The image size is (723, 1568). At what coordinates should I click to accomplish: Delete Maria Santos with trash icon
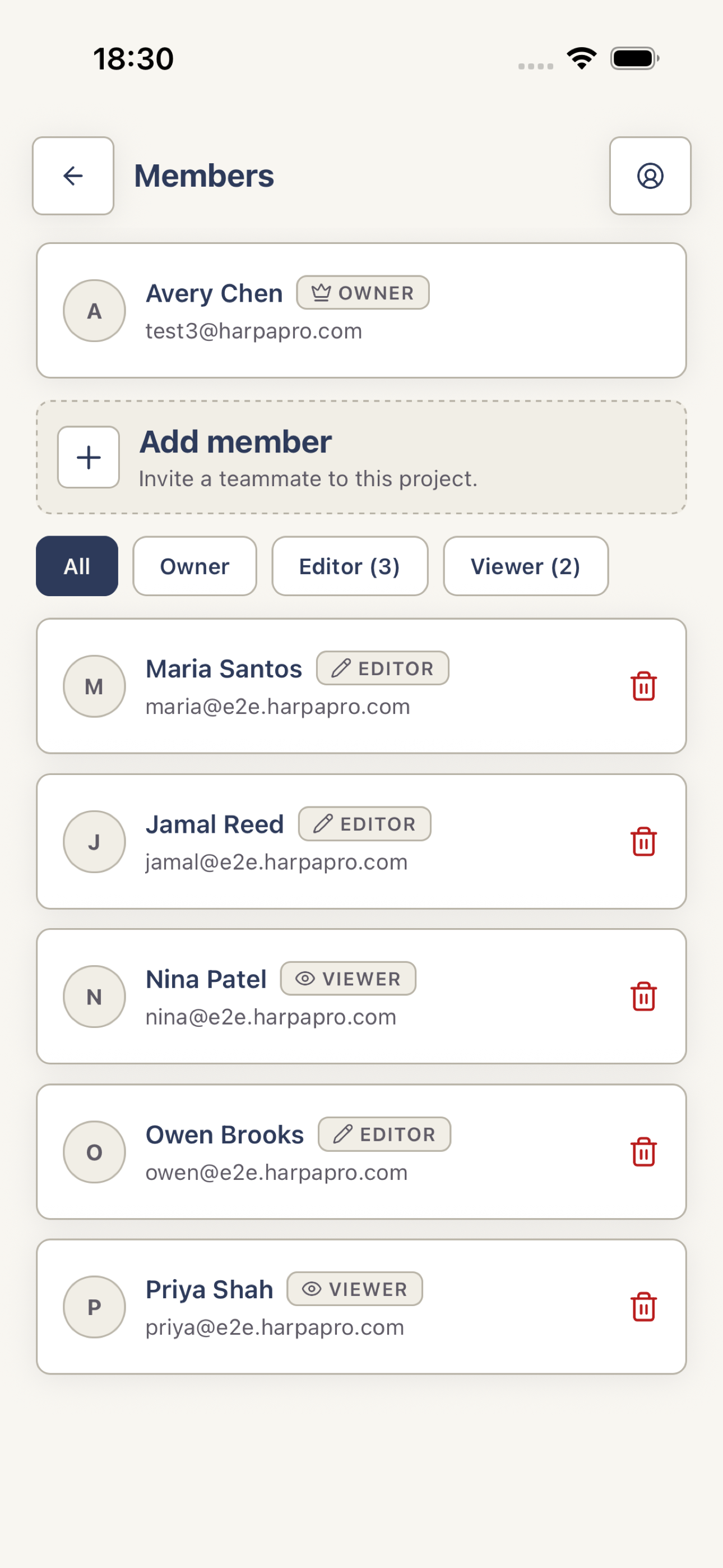643,686
